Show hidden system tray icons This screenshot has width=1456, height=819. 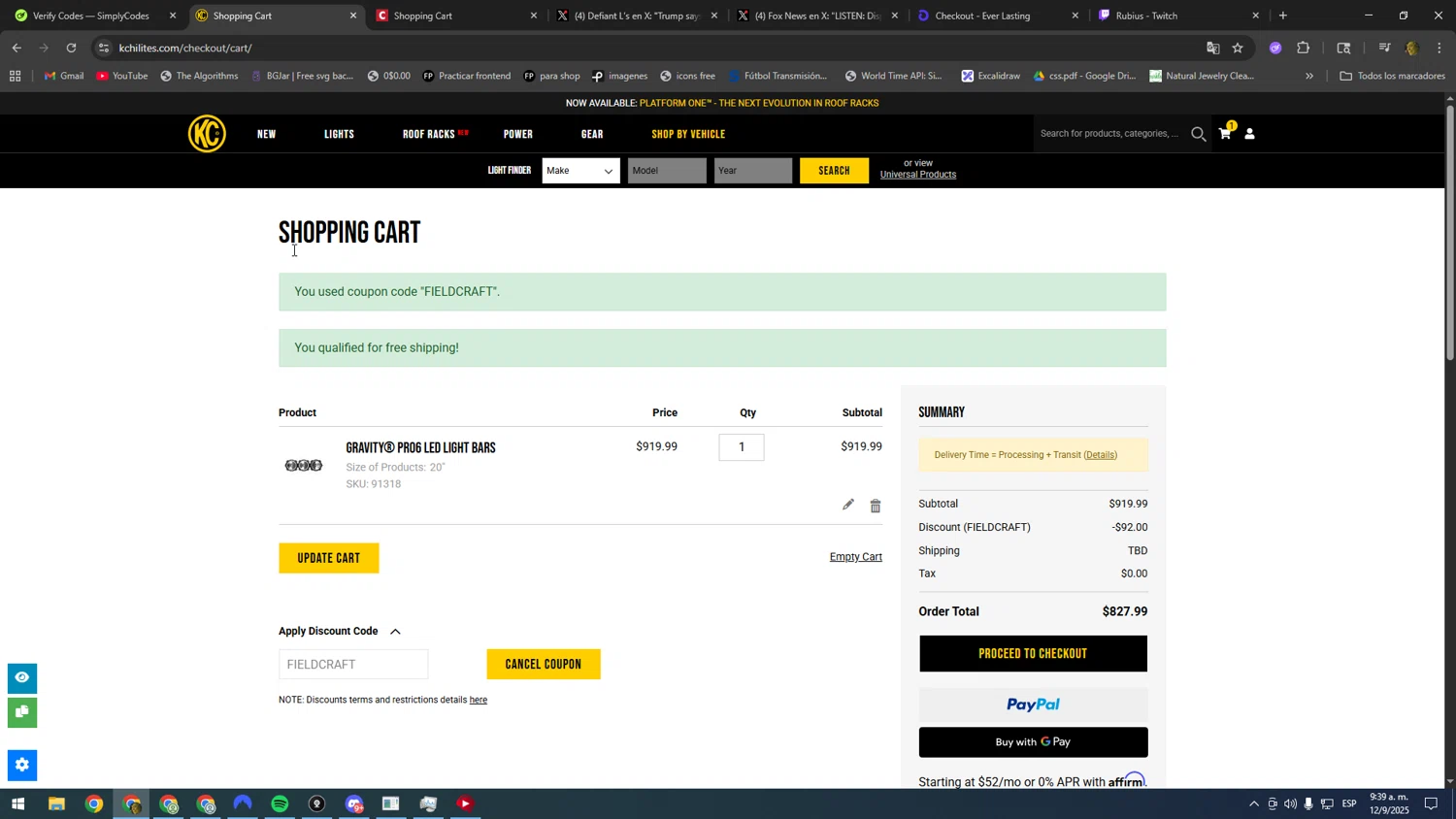click(x=1253, y=803)
